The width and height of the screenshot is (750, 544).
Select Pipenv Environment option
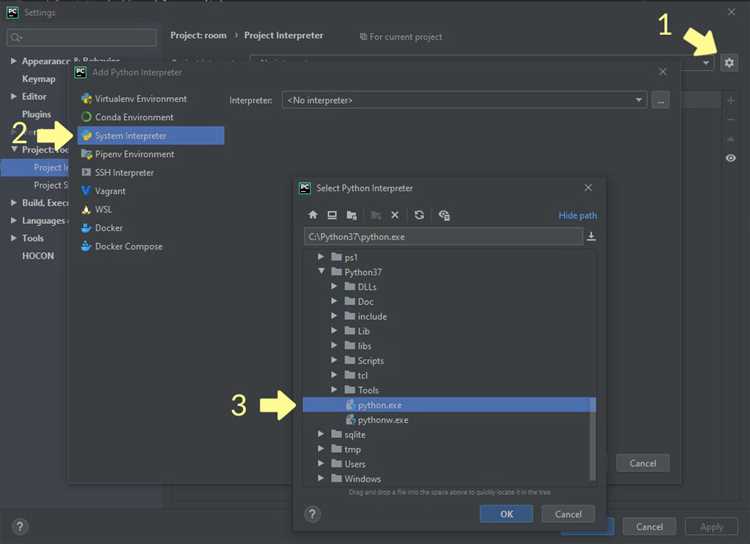pos(151,154)
